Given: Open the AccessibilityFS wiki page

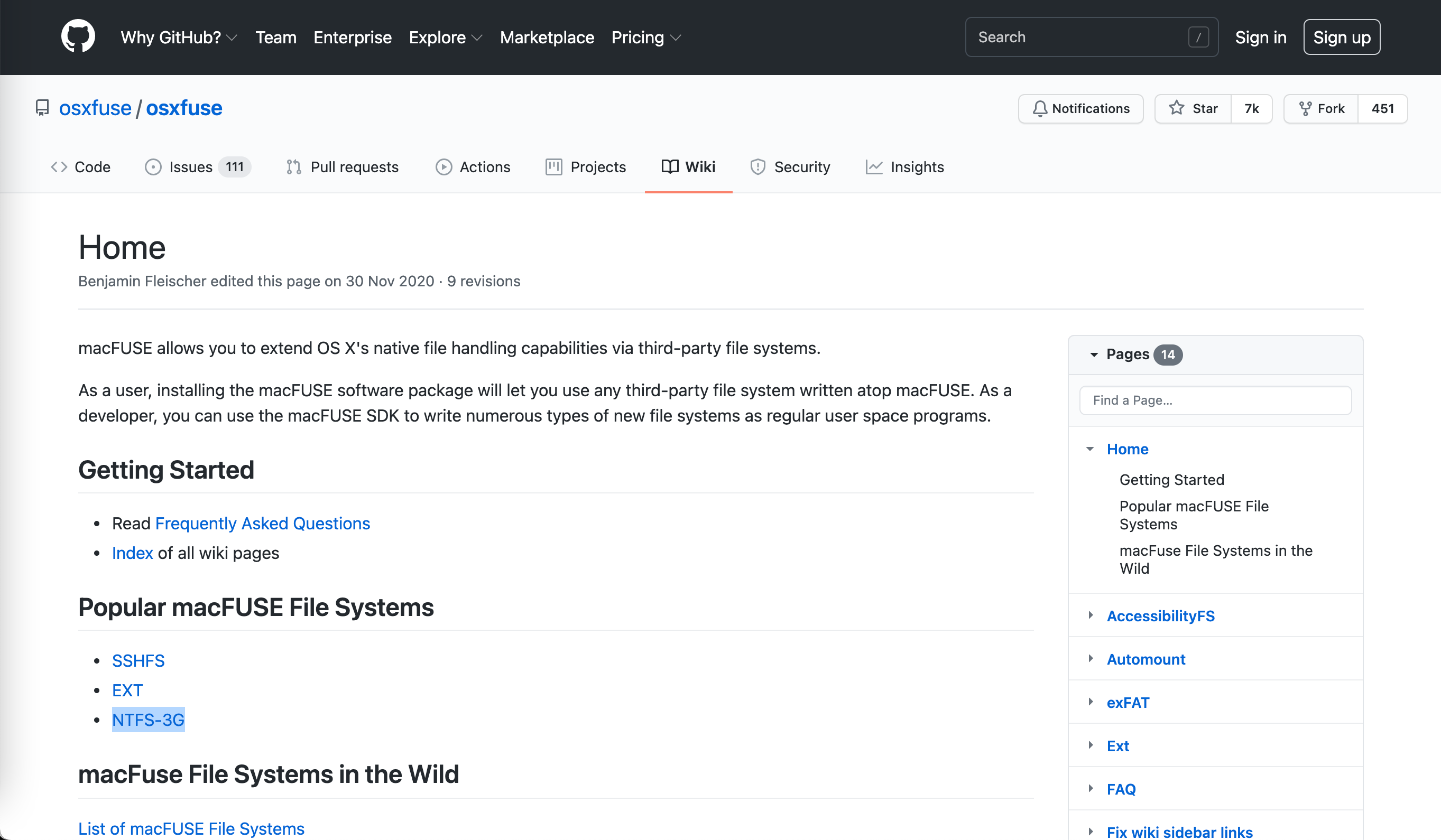Looking at the screenshot, I should pos(1160,616).
